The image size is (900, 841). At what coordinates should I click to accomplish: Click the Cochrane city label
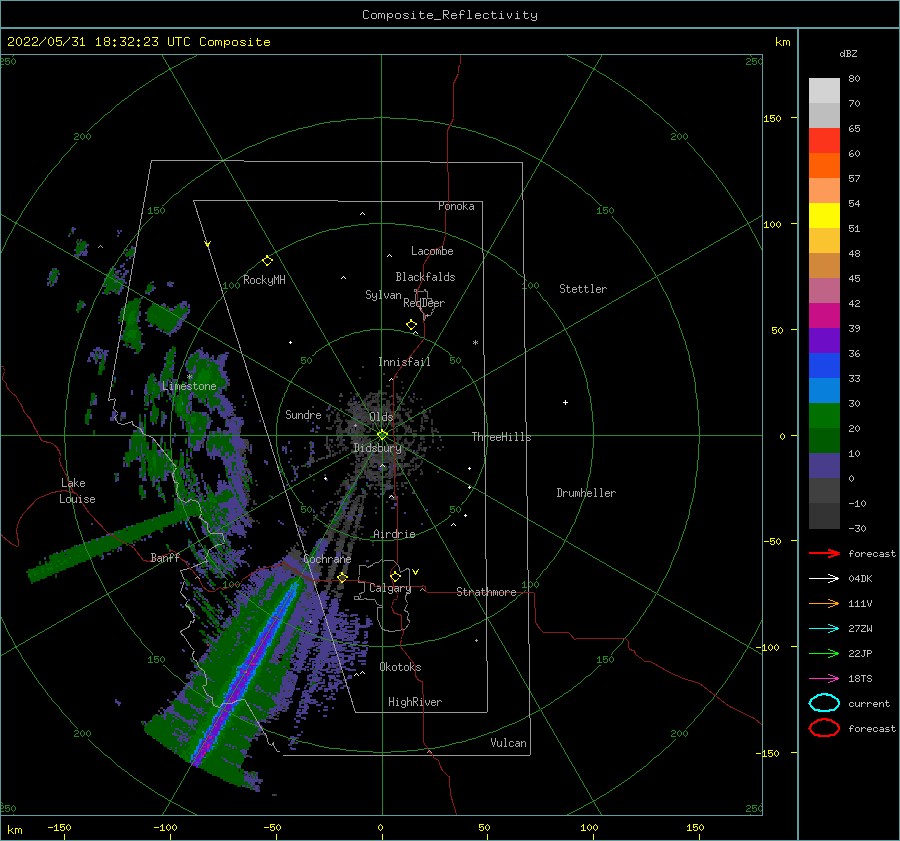click(x=327, y=559)
